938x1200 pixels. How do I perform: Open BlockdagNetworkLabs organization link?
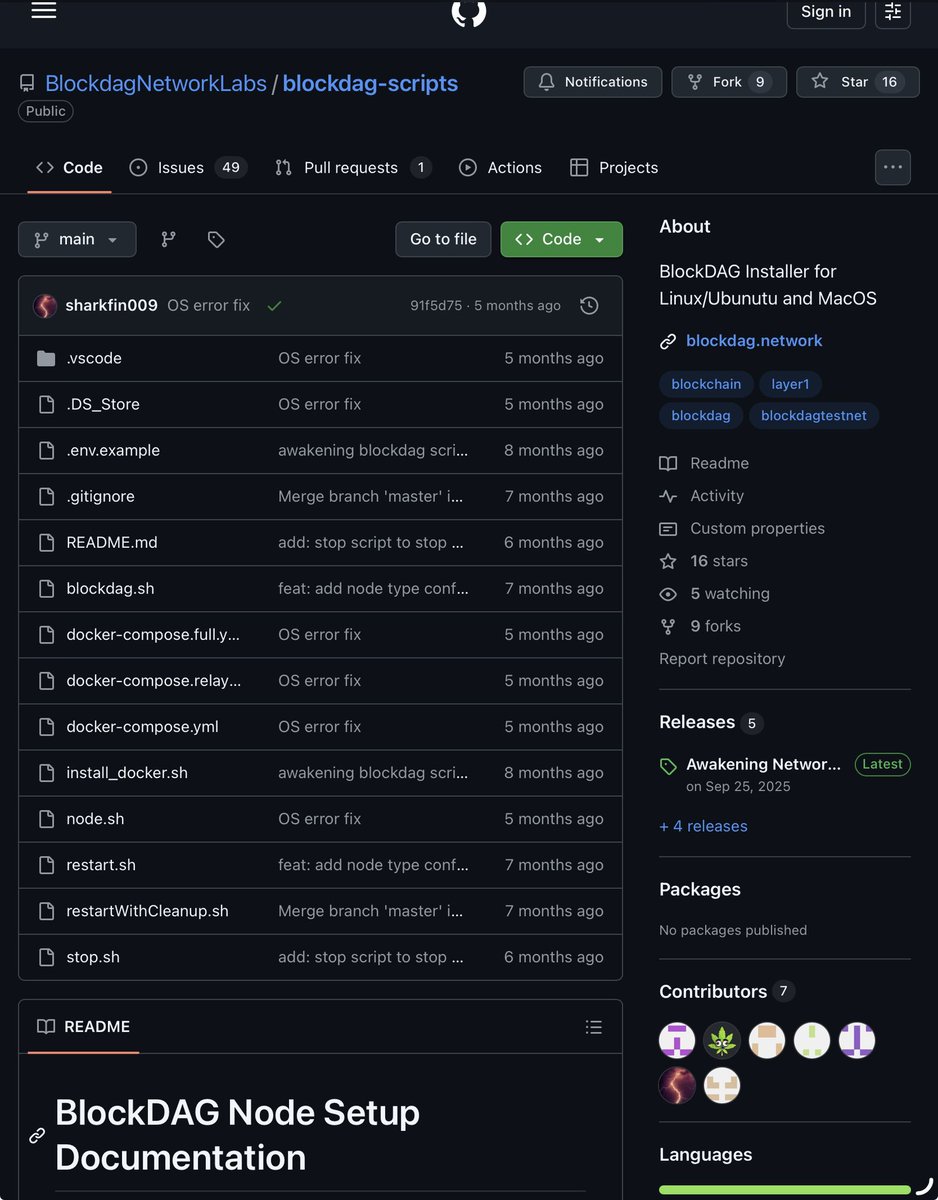[x=156, y=83]
